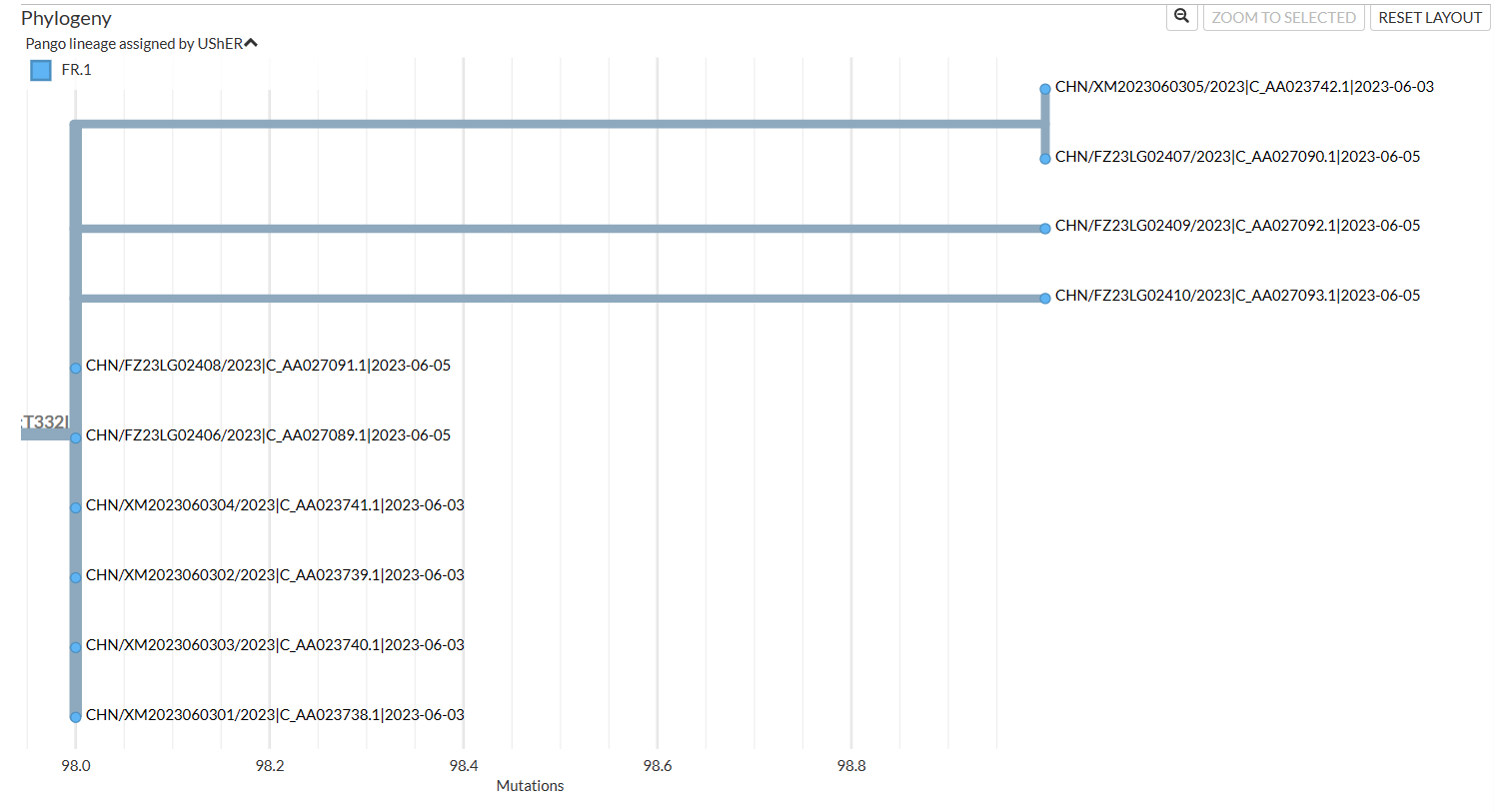This screenshot has height=812, width=1494.
Task: Collapse the Pango lineage legend with the chevron
Action: click(x=250, y=40)
